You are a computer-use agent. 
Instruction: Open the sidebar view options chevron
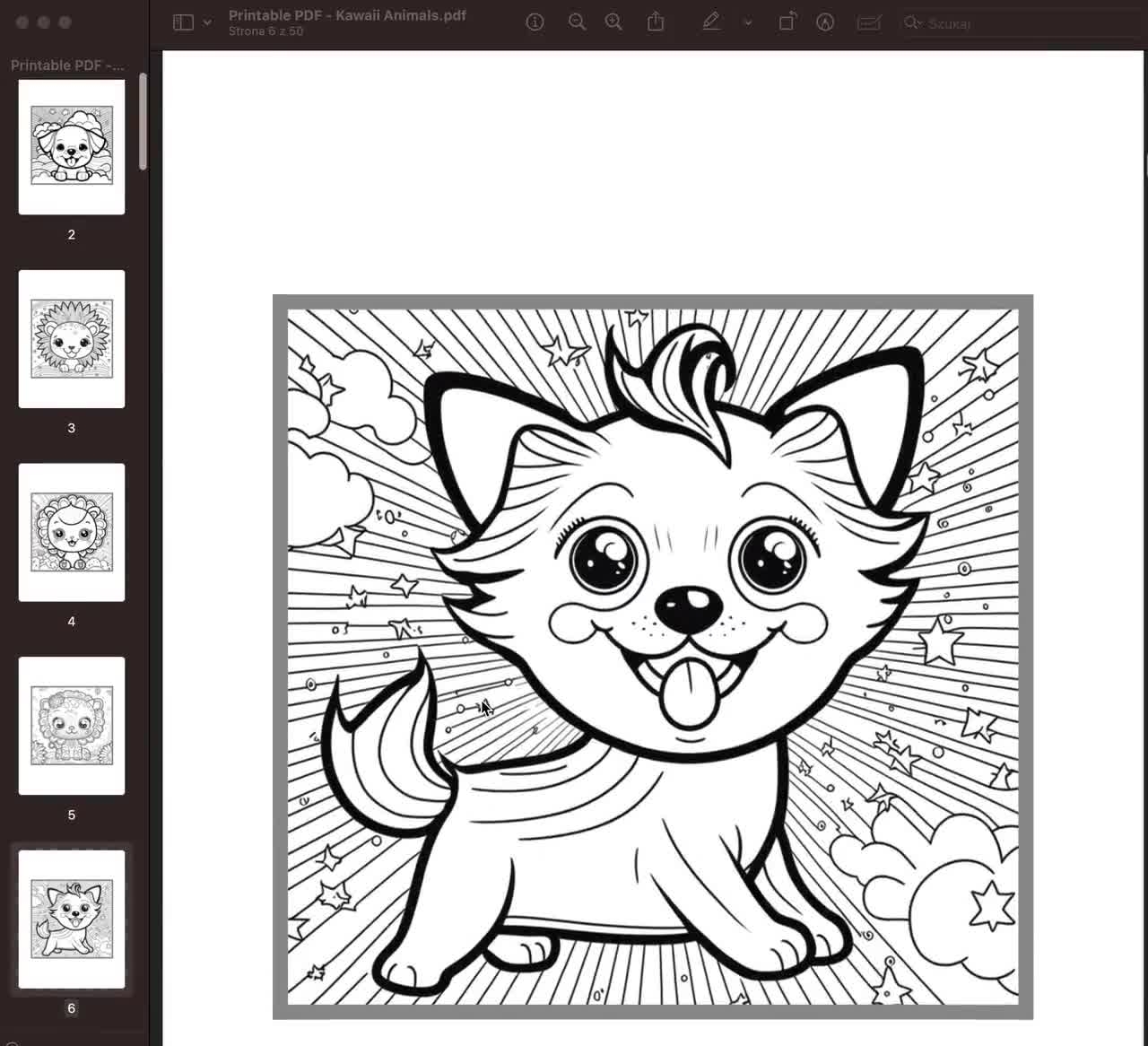point(207,22)
